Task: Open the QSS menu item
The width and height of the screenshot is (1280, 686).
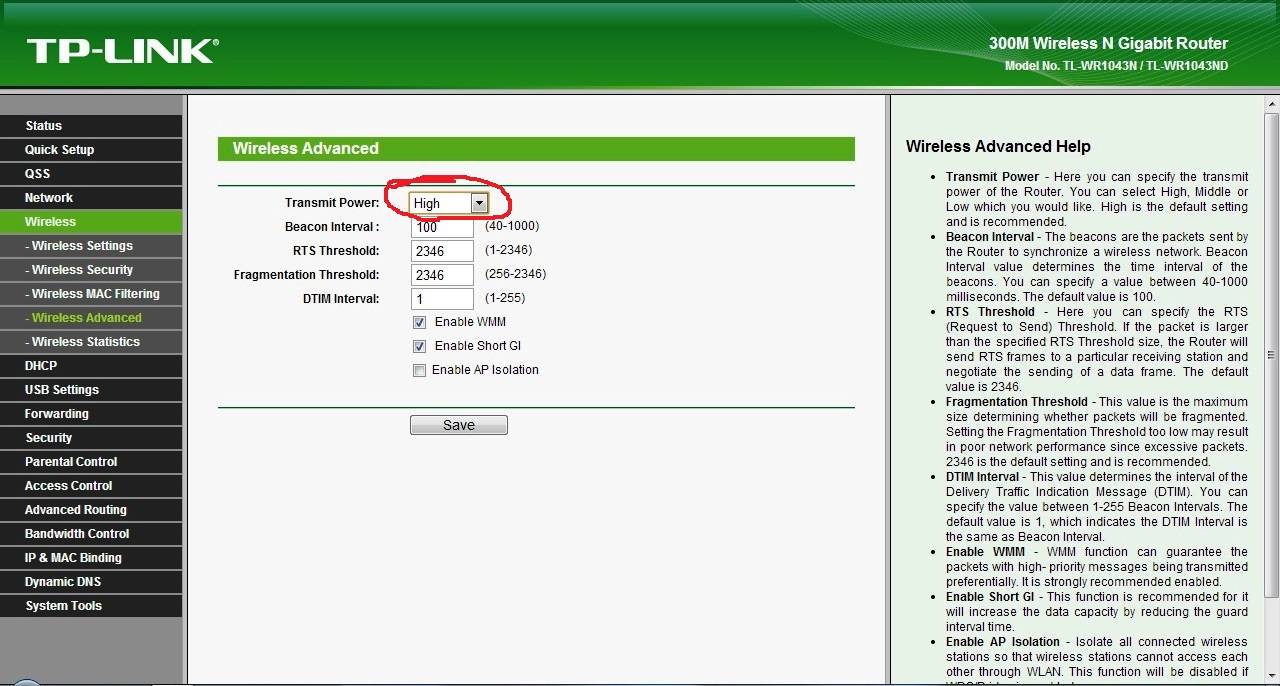Action: coord(91,174)
